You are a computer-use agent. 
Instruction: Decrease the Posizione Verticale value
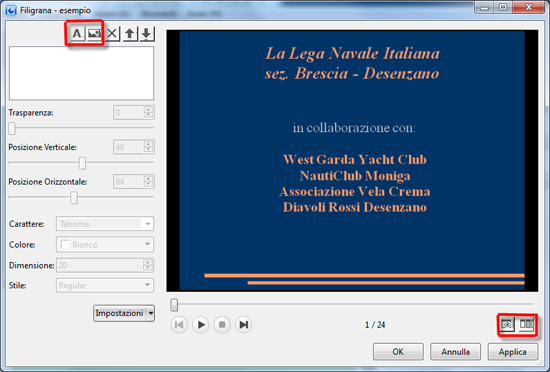148,150
